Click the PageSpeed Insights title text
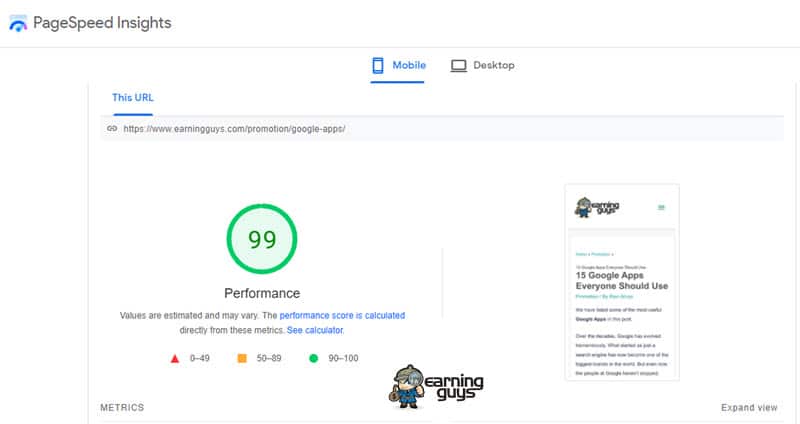Viewport: 800px width, 424px height. click(104, 23)
